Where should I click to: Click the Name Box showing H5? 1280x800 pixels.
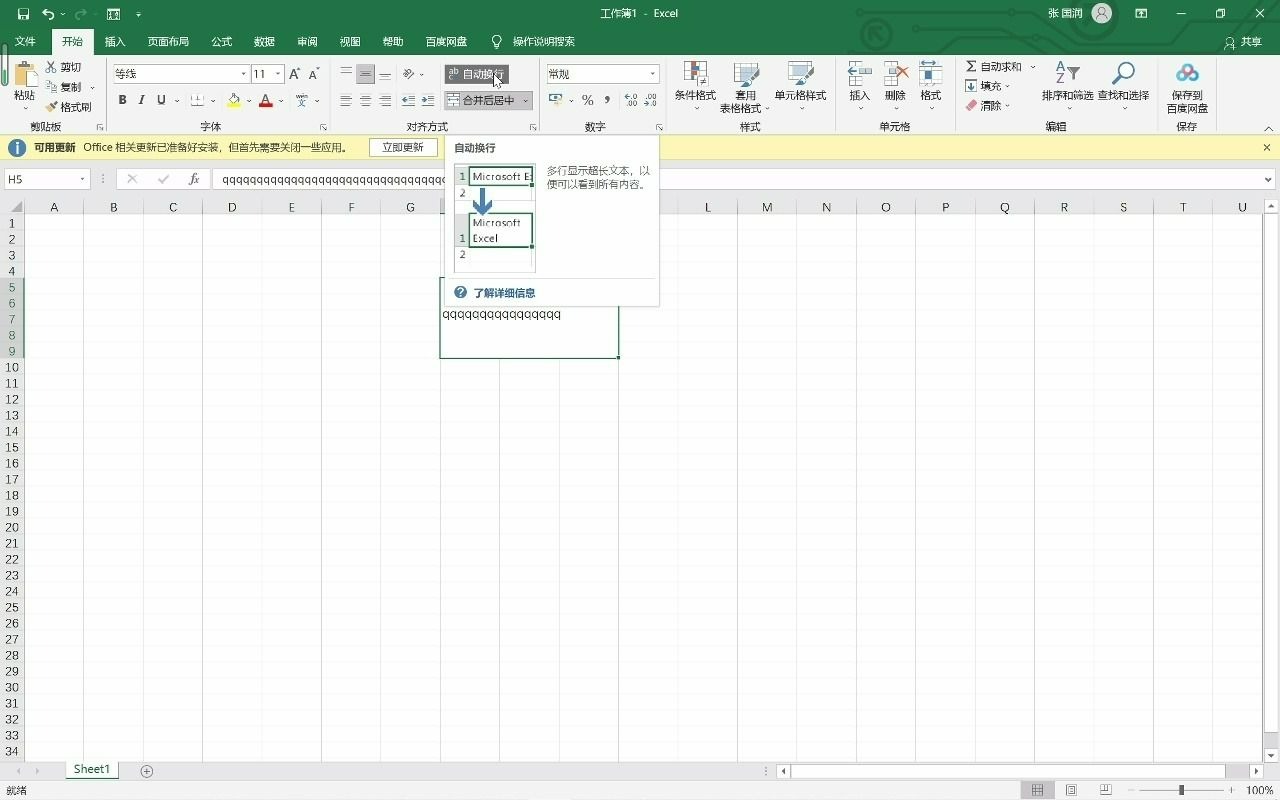pos(47,180)
